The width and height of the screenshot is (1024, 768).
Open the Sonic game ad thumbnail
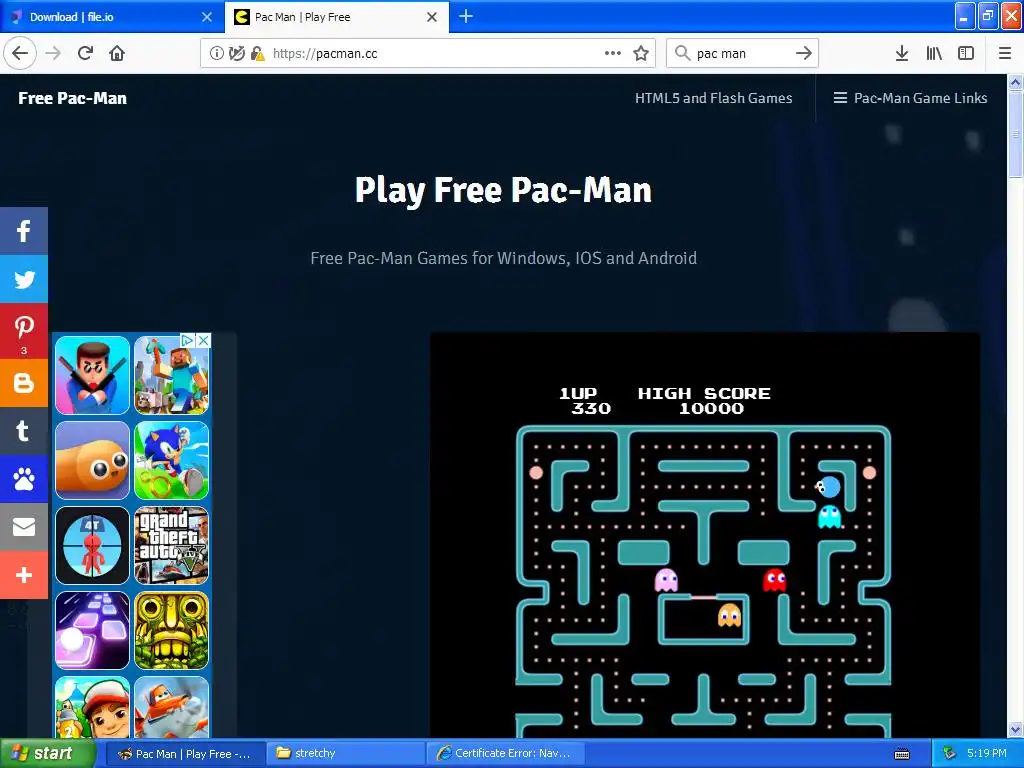tap(172, 460)
